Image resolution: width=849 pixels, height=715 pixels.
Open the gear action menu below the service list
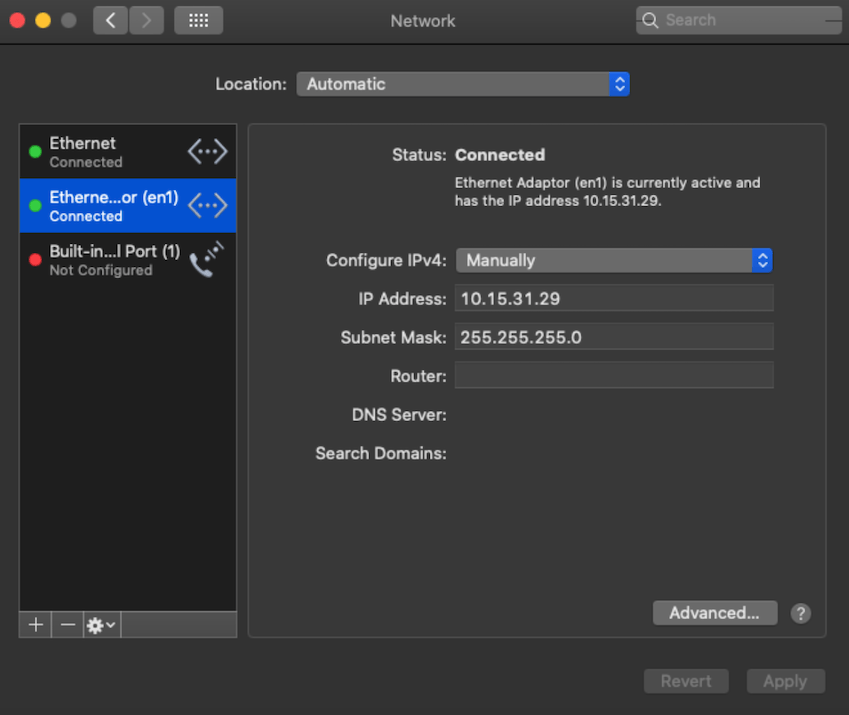pyautogui.click(x=99, y=625)
